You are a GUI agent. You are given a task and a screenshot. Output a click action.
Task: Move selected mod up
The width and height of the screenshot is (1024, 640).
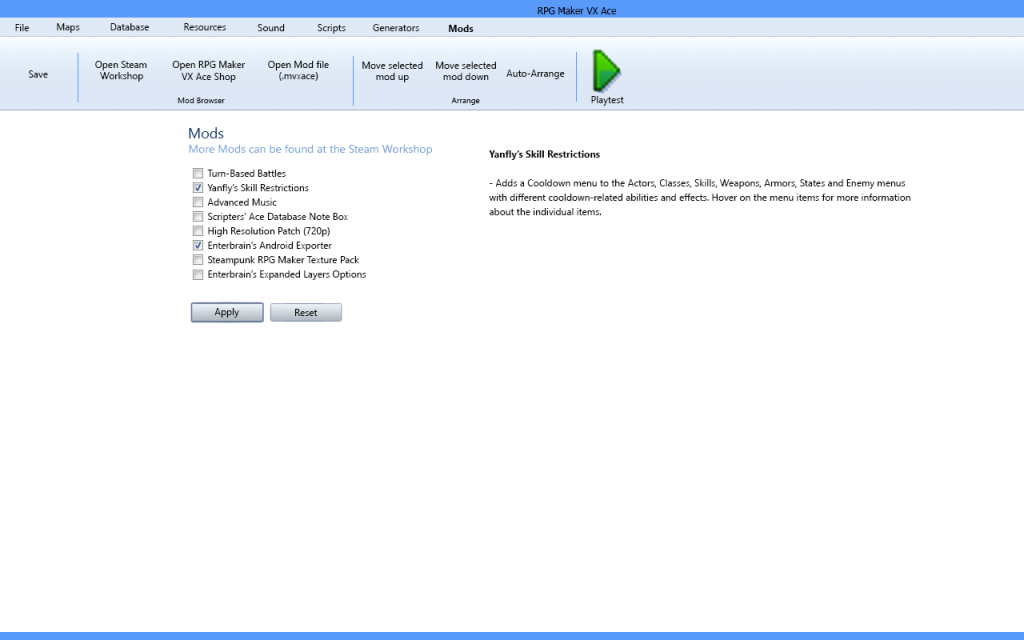tap(392, 71)
